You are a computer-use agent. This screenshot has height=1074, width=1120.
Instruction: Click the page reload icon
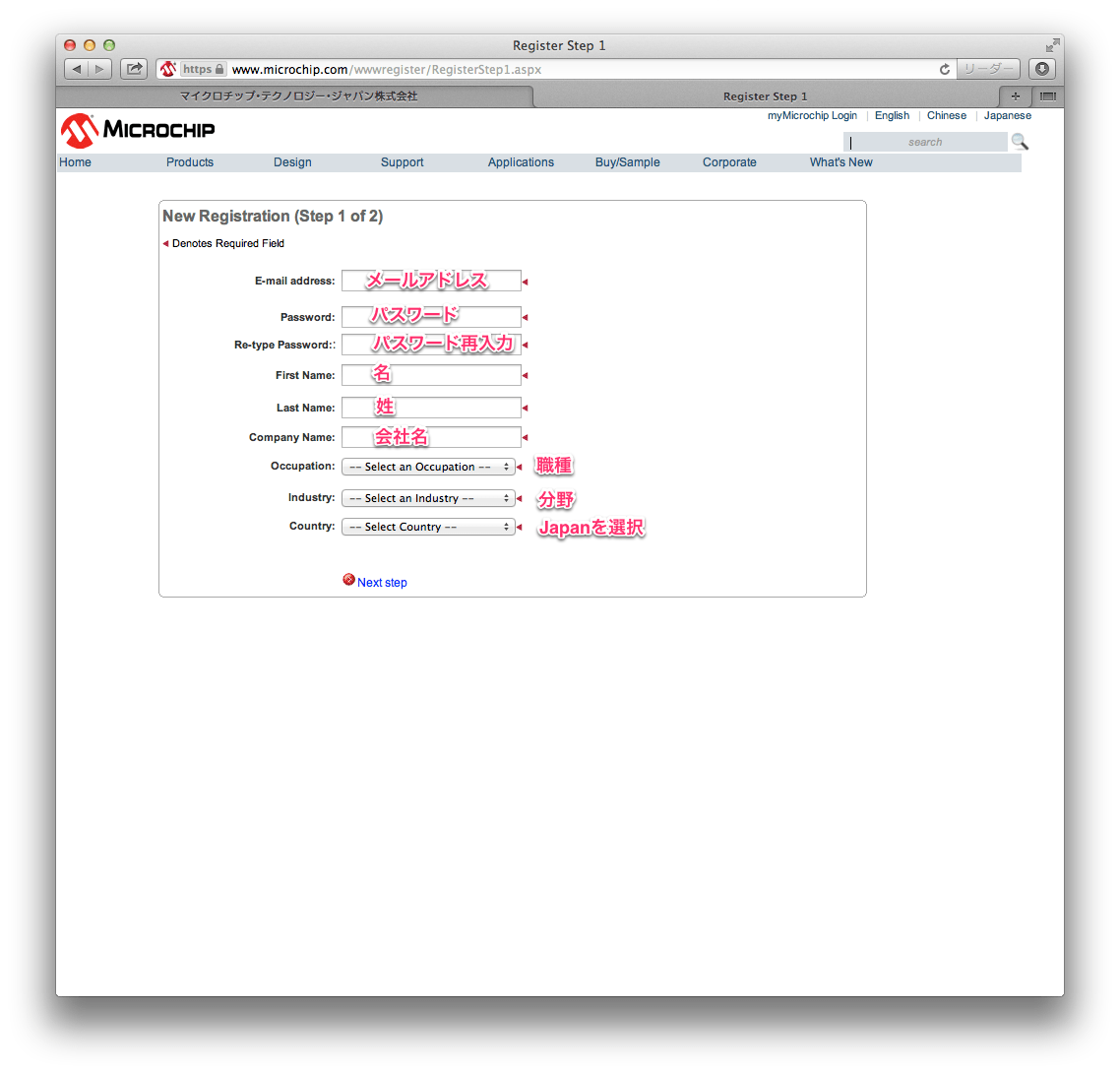point(945,69)
